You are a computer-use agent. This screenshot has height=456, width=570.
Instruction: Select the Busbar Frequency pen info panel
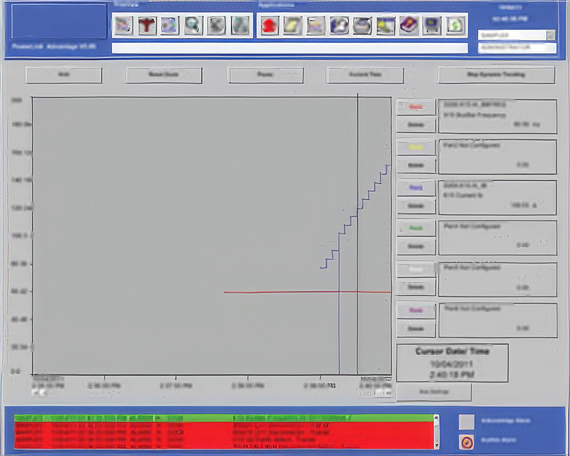pos(497,116)
